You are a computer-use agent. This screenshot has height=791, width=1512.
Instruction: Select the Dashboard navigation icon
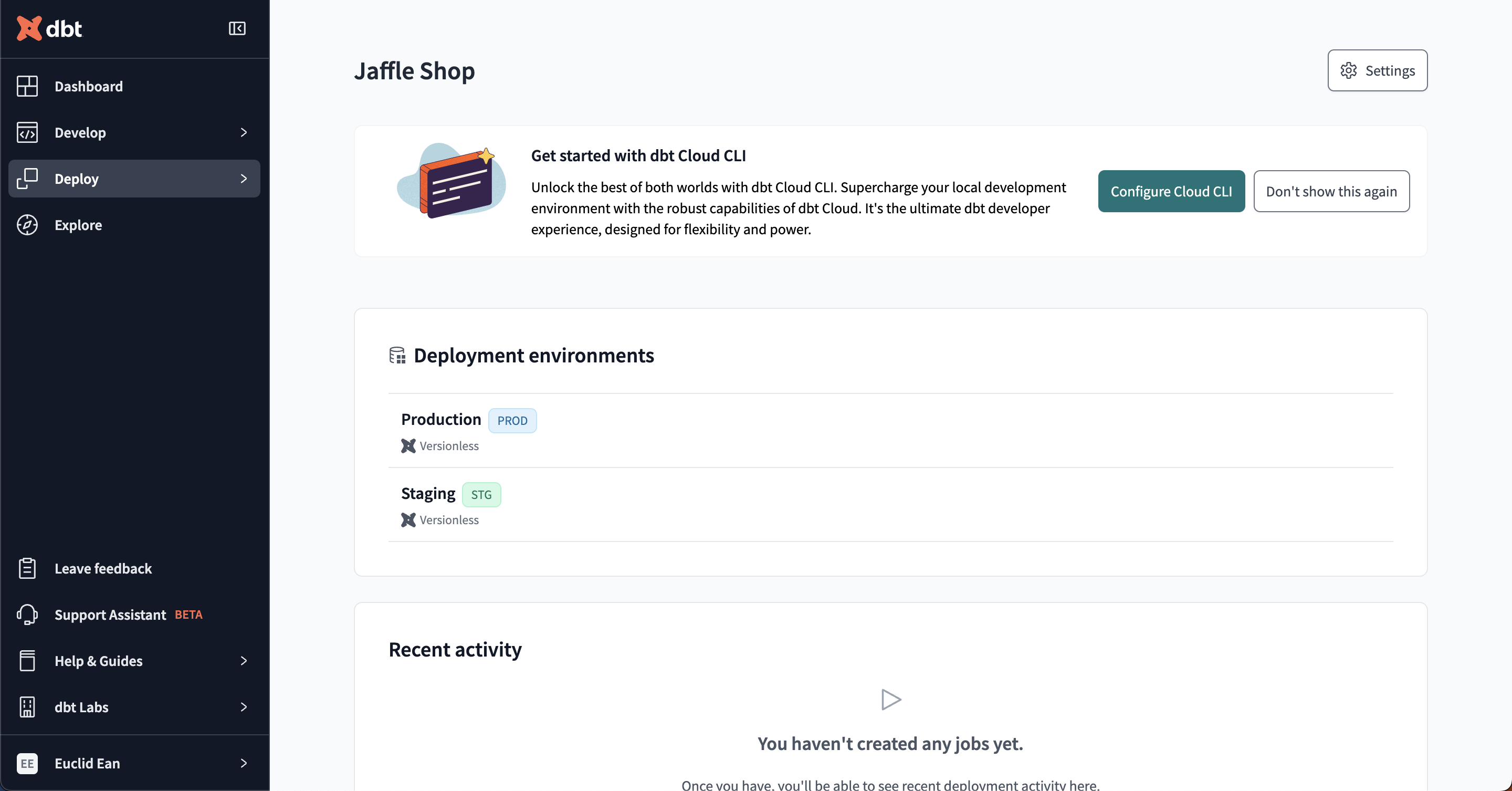pyautogui.click(x=27, y=85)
